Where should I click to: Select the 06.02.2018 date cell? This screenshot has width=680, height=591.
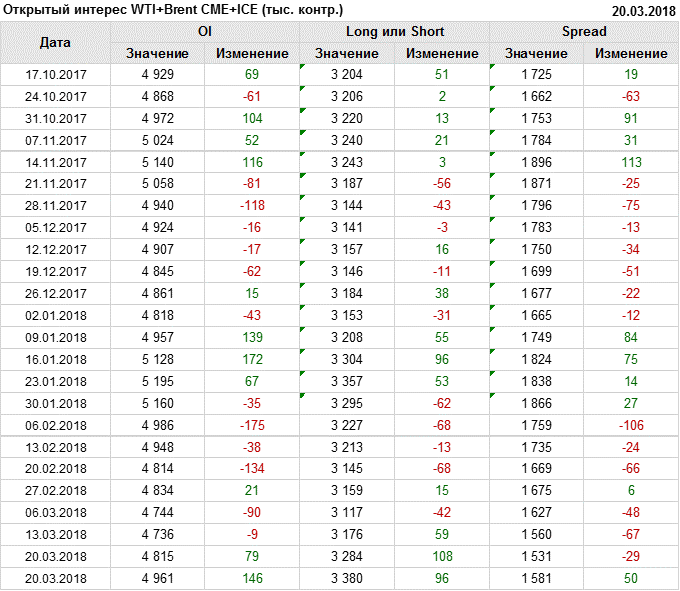(55, 425)
